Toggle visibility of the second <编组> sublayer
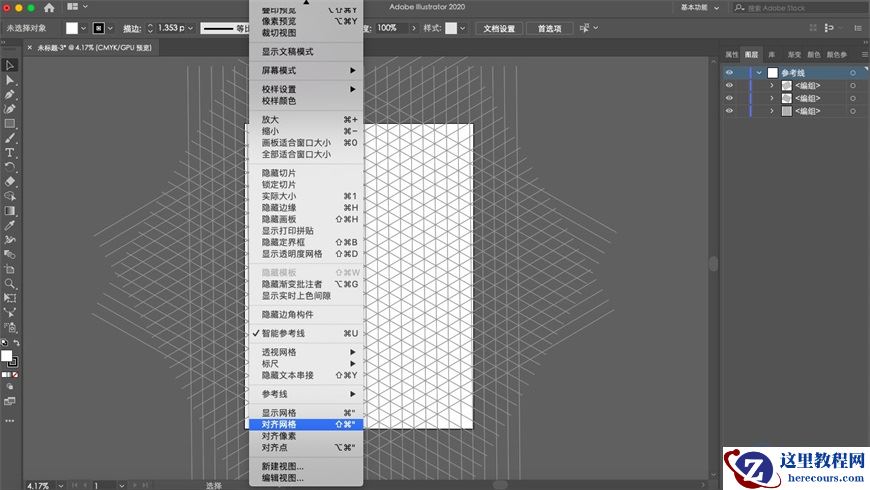 [x=730, y=98]
